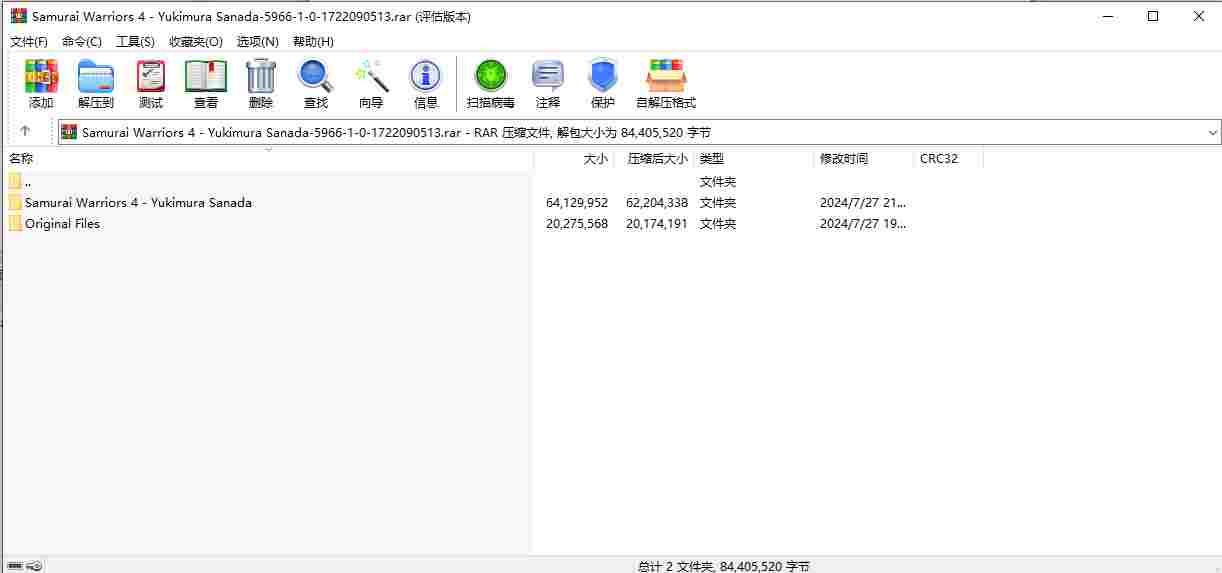Open the 查看 (View) book icon
The height and width of the screenshot is (573, 1222).
(206, 84)
